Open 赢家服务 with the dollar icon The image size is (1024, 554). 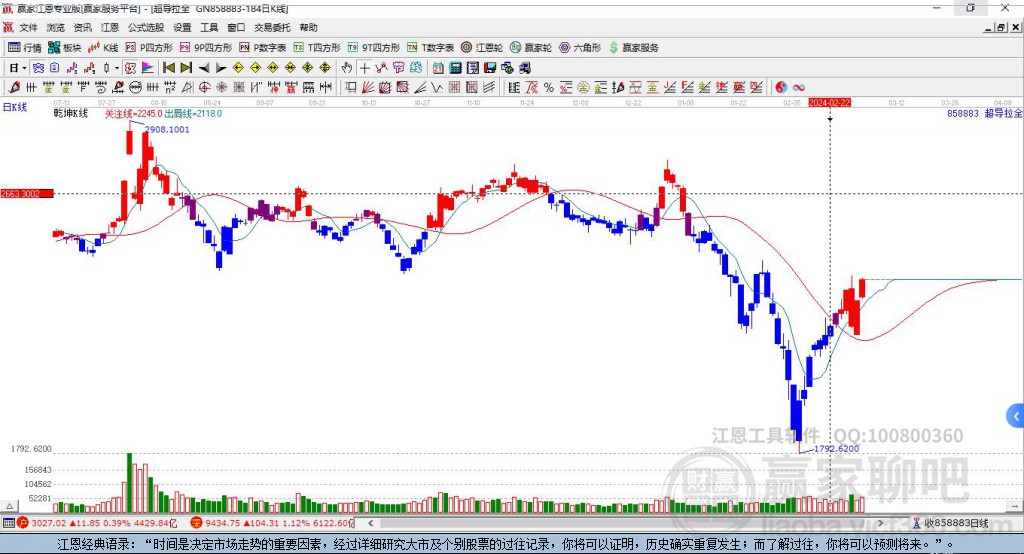coord(634,48)
